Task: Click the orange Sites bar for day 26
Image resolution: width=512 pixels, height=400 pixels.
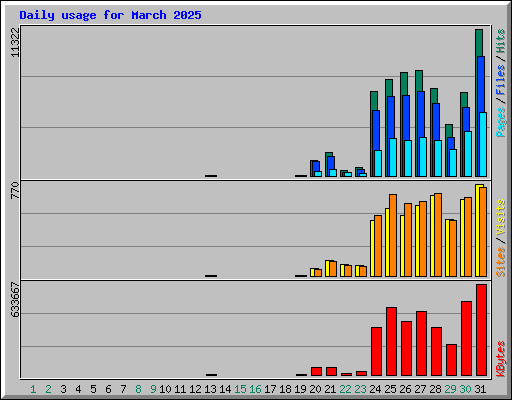Action: (408, 240)
